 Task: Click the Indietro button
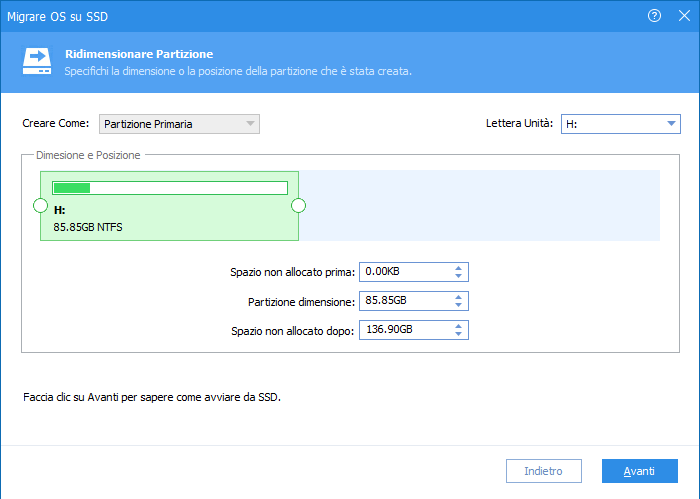(x=543, y=471)
